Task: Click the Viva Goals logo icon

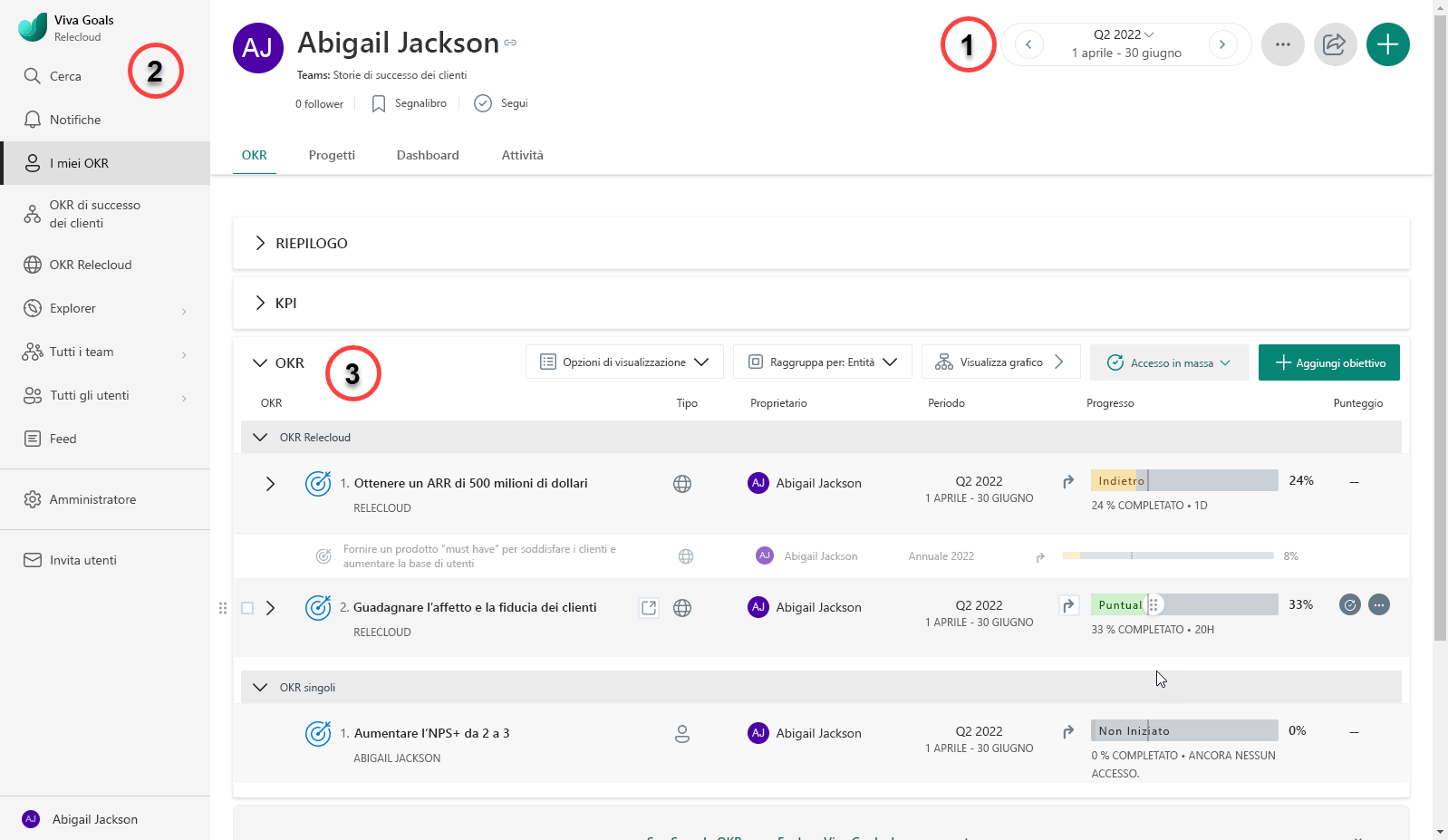Action: point(33,27)
